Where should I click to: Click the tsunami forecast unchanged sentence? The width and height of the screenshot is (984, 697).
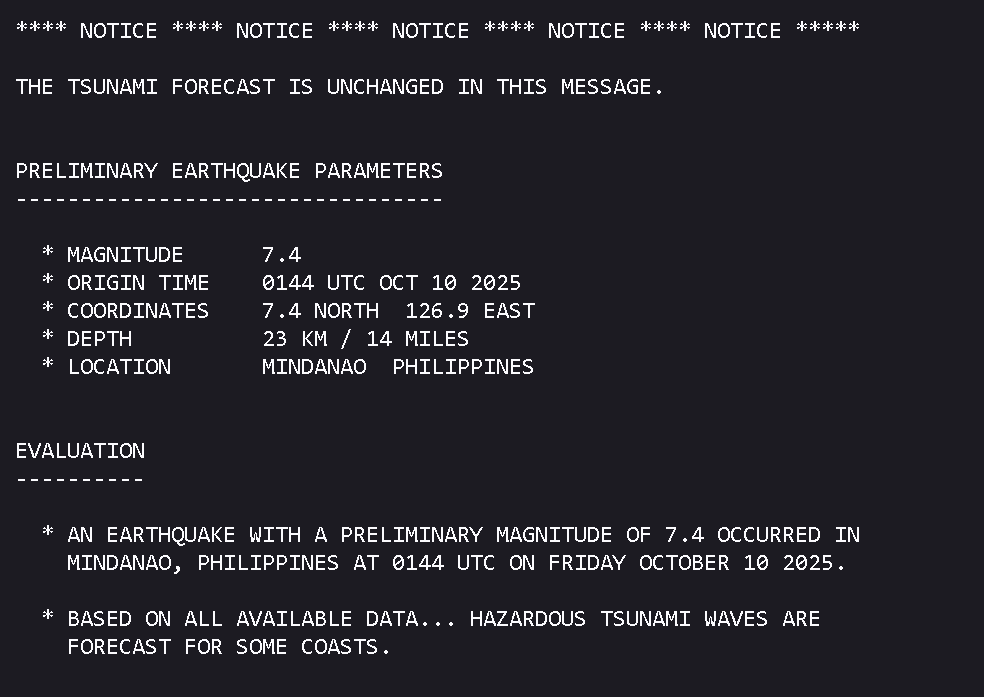pos(339,87)
